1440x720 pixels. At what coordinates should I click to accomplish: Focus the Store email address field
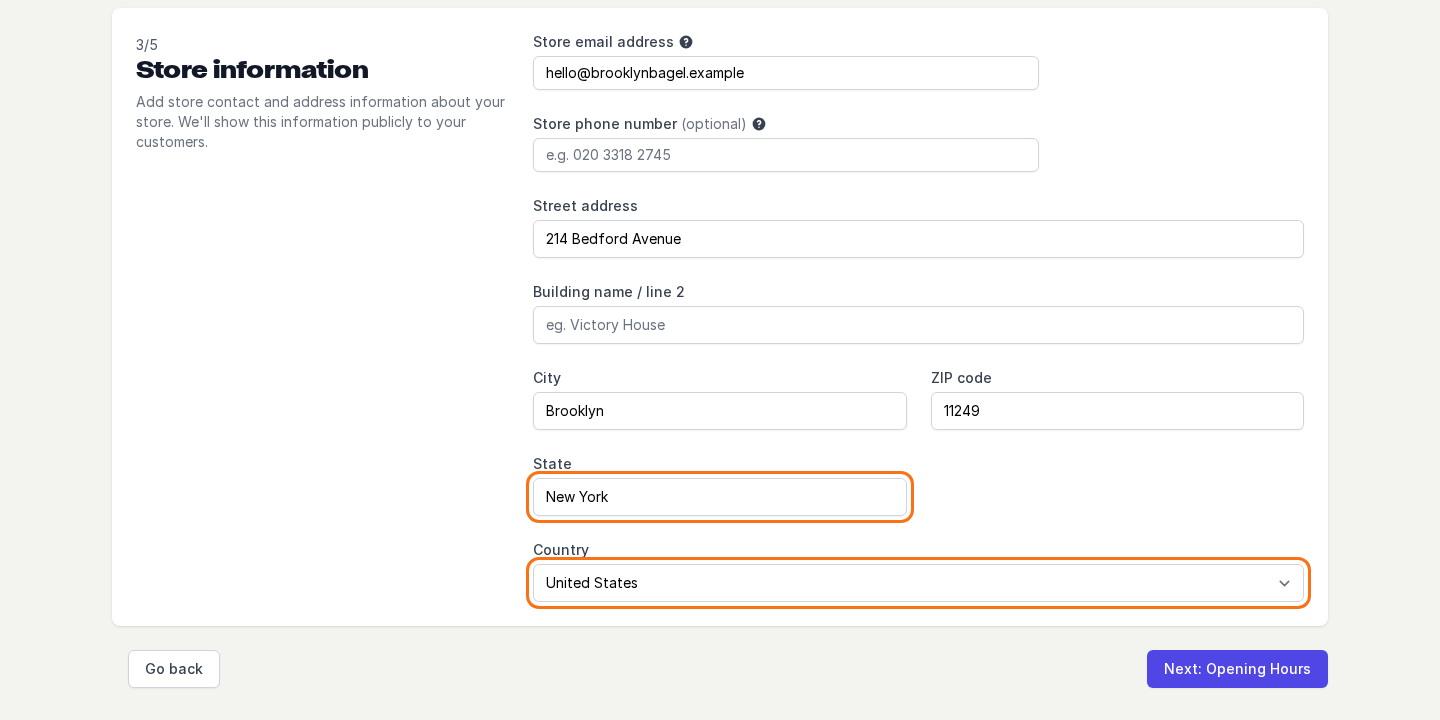pyautogui.click(x=786, y=73)
